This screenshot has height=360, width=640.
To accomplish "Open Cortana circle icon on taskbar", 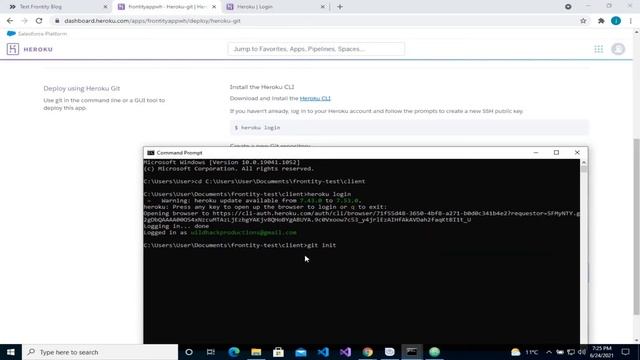I will pyautogui.click(x=189, y=352).
